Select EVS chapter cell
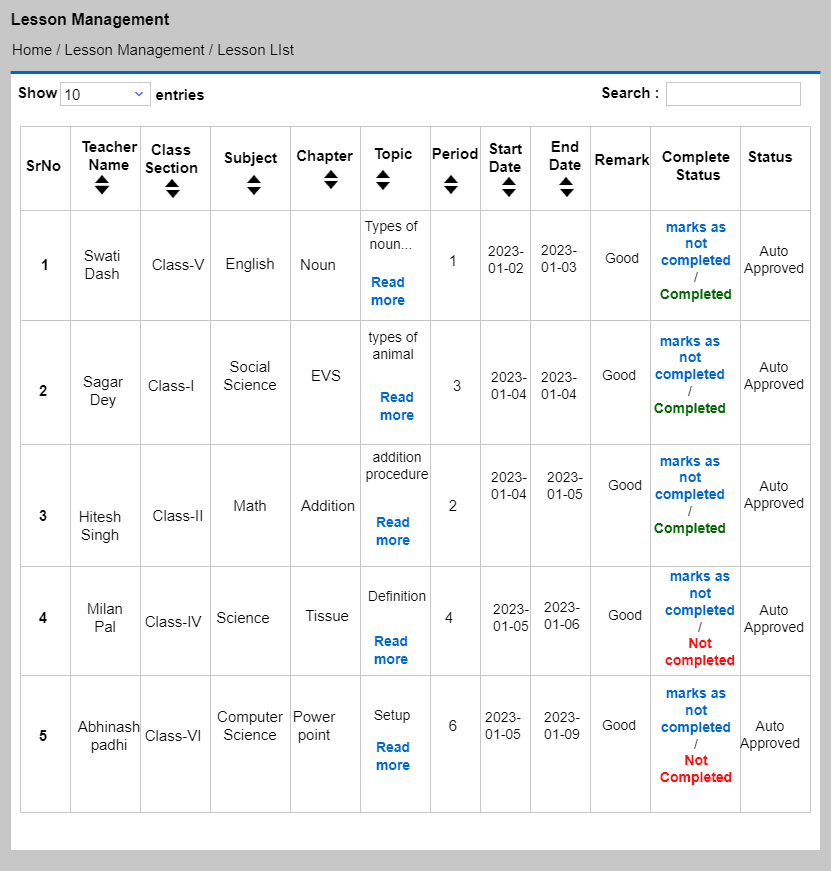The image size is (831, 871). click(x=326, y=376)
